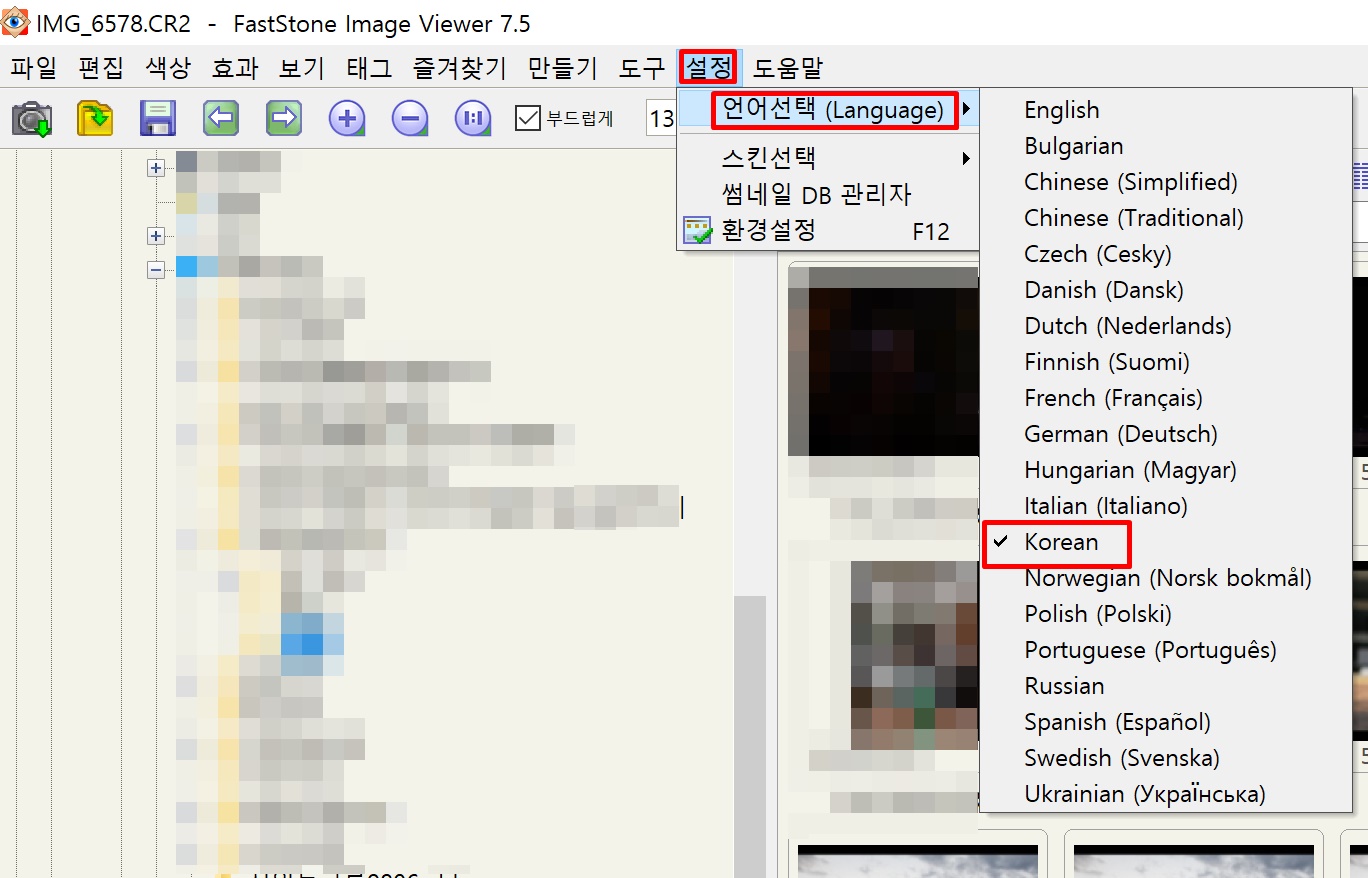Click the 설정 menu
This screenshot has height=878, width=1368.
(x=709, y=68)
